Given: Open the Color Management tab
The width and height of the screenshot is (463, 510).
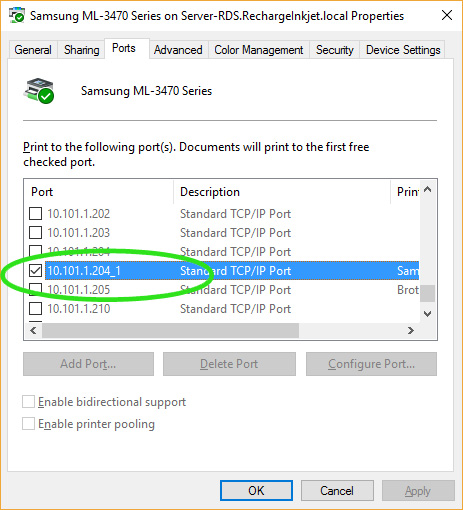Looking at the screenshot, I should (259, 50).
